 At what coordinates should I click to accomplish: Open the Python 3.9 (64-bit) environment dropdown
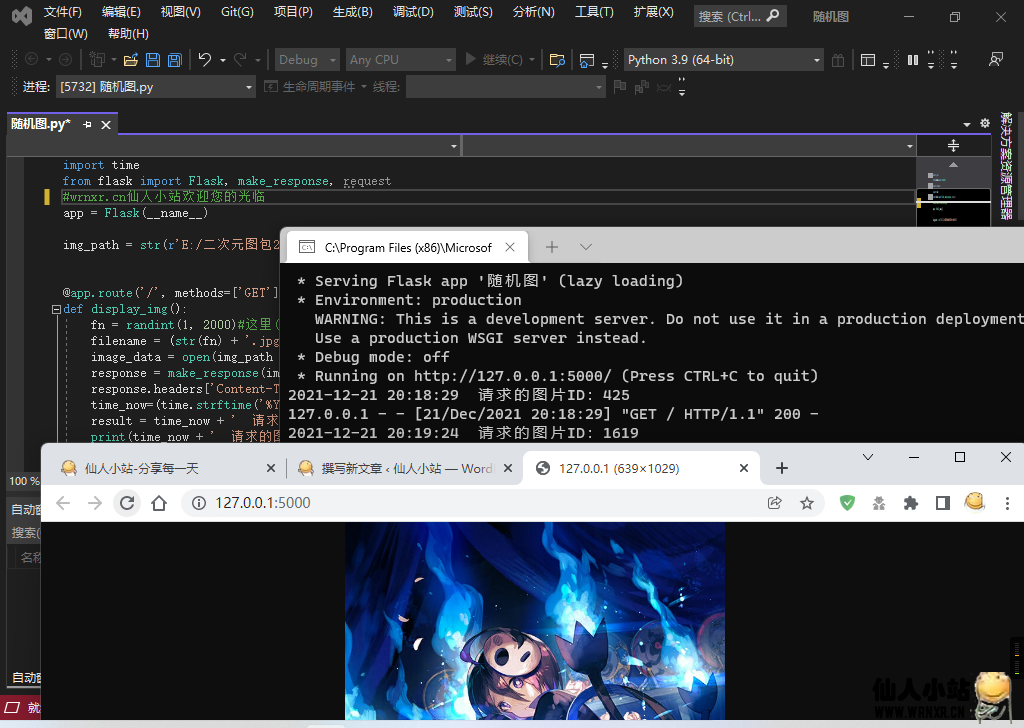click(723, 60)
